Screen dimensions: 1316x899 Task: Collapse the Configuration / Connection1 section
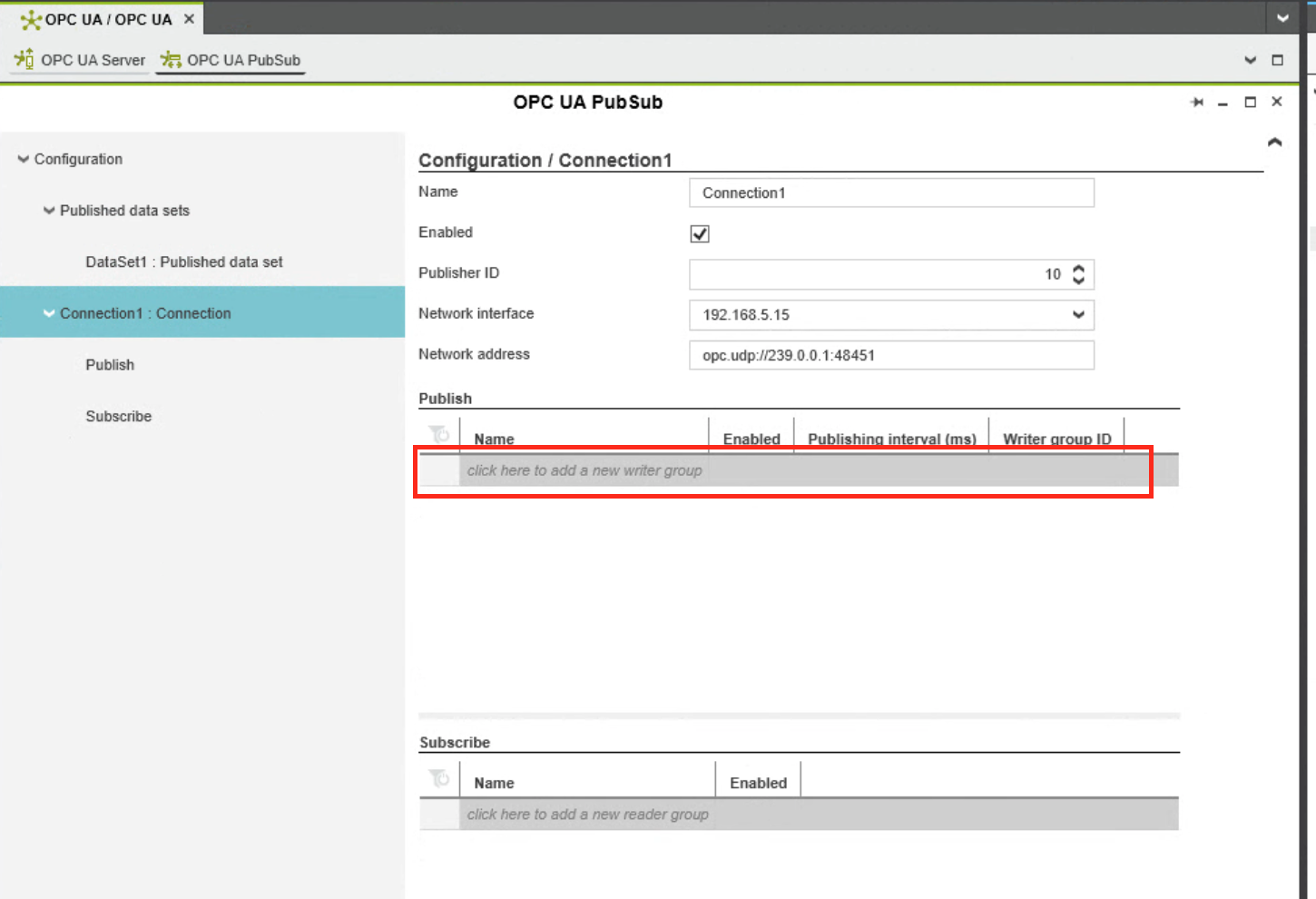1274,142
